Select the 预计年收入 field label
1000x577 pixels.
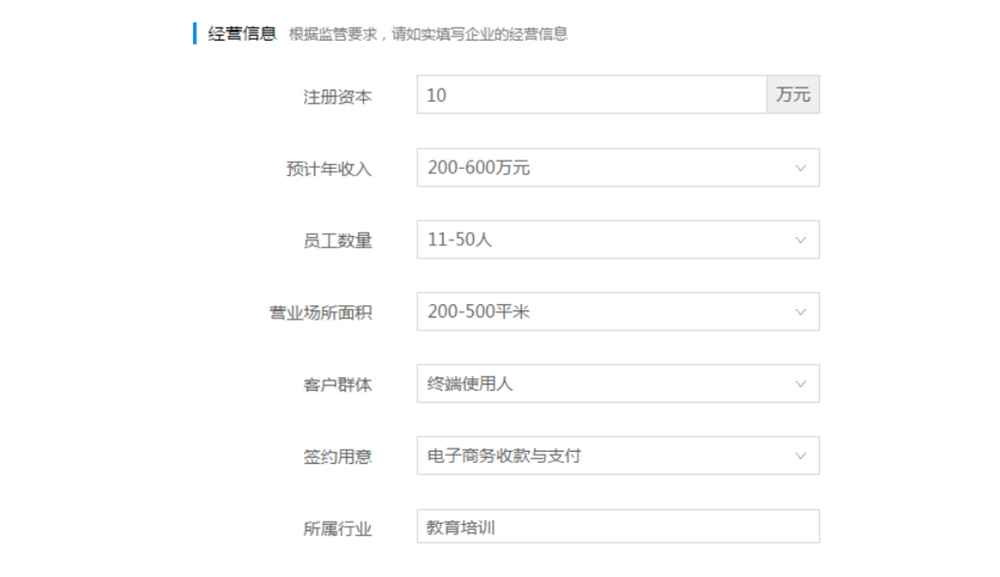point(328,169)
